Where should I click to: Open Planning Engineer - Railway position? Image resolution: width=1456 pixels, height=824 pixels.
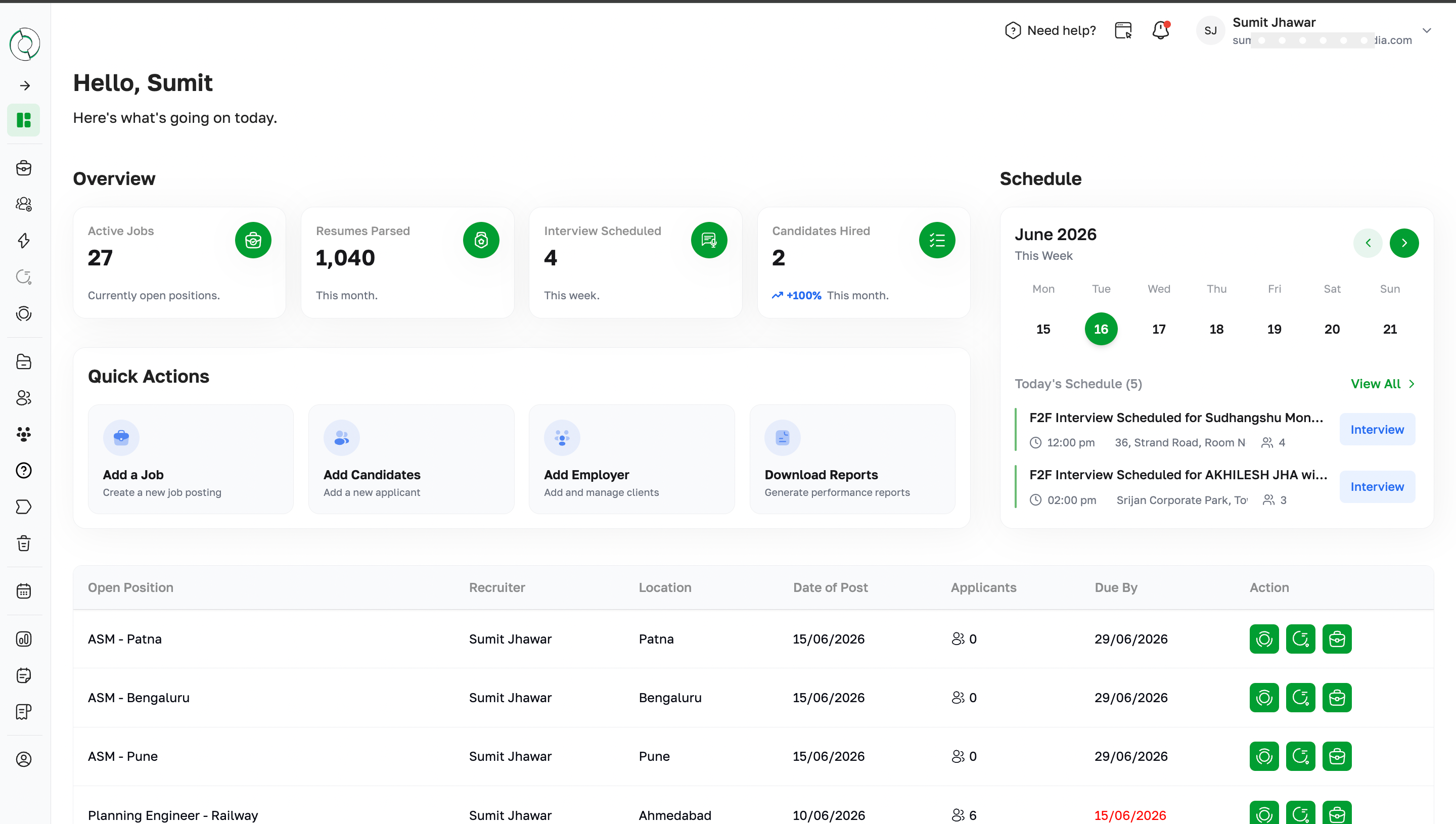click(x=172, y=815)
